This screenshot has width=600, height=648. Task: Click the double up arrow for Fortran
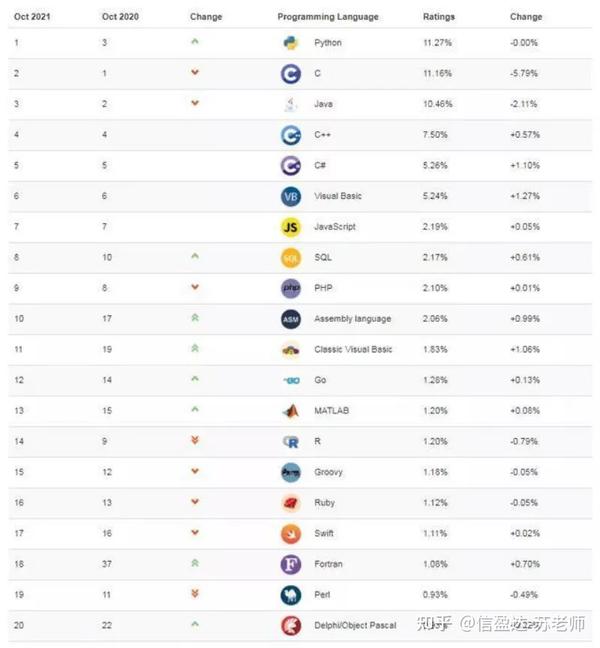tap(195, 563)
